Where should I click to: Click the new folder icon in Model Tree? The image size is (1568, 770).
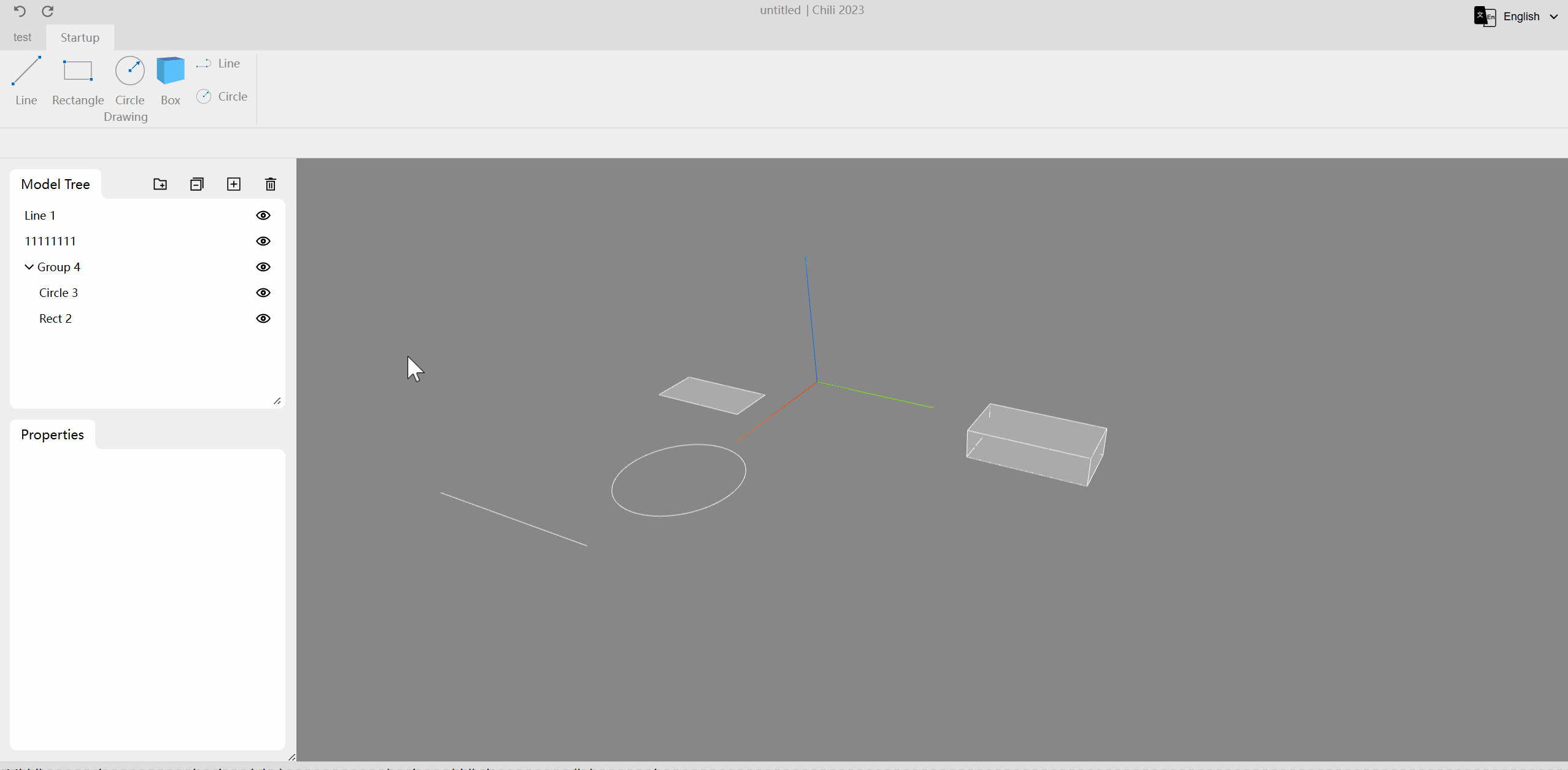[x=159, y=184]
